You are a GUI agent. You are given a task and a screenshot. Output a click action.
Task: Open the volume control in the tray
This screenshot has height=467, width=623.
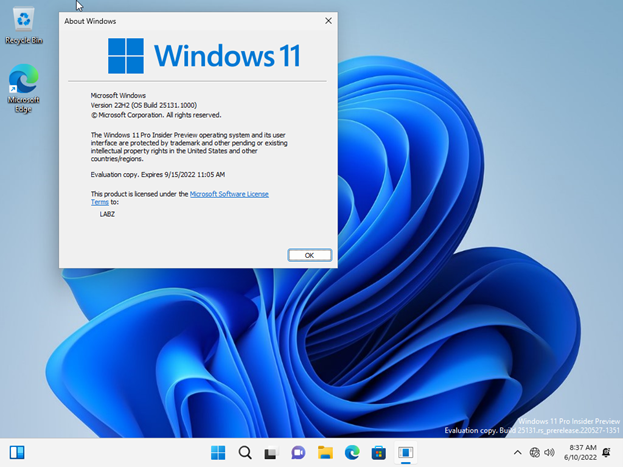(549, 452)
